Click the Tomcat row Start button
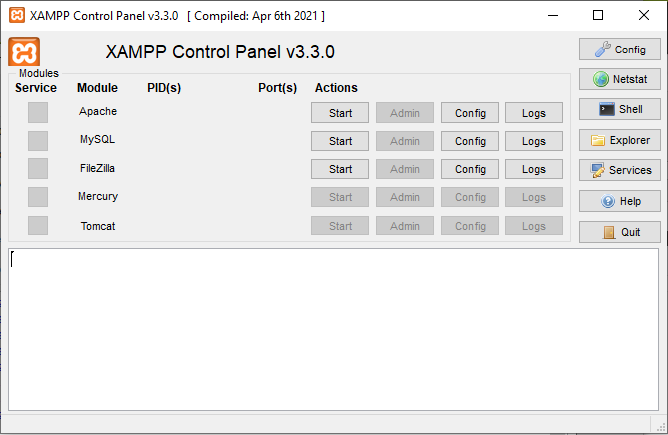 [x=340, y=226]
